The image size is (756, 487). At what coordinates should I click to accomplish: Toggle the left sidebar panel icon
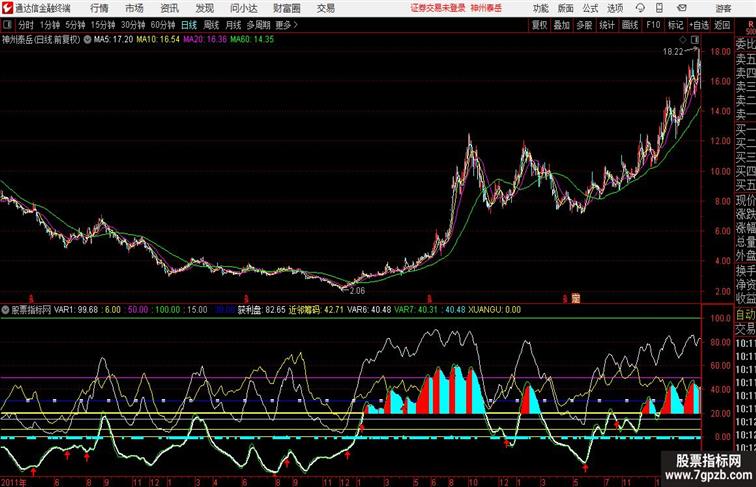[x=7, y=25]
